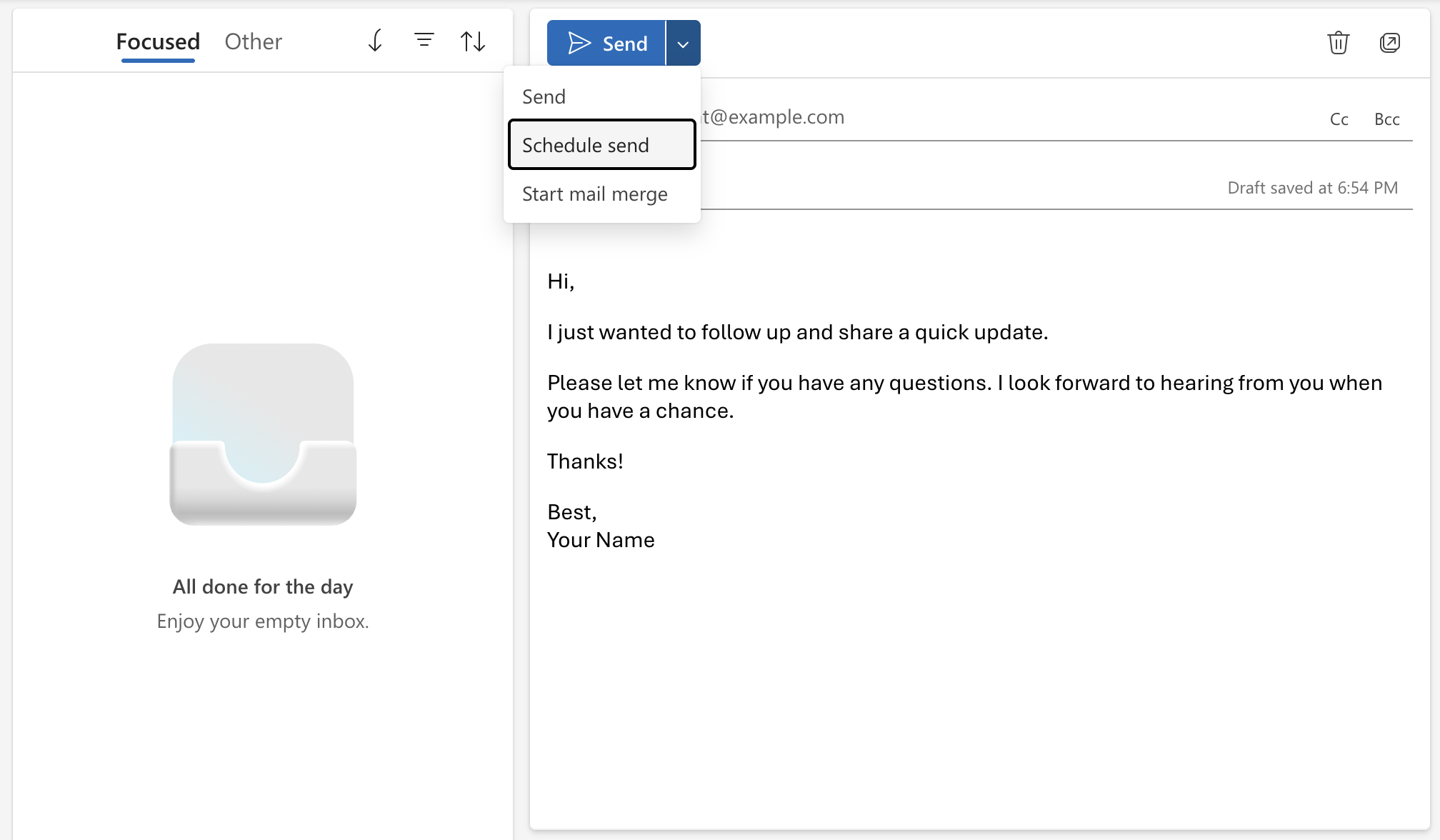Click 'Enjoy your empty inbox.' text
The image size is (1440, 840).
[263, 621]
